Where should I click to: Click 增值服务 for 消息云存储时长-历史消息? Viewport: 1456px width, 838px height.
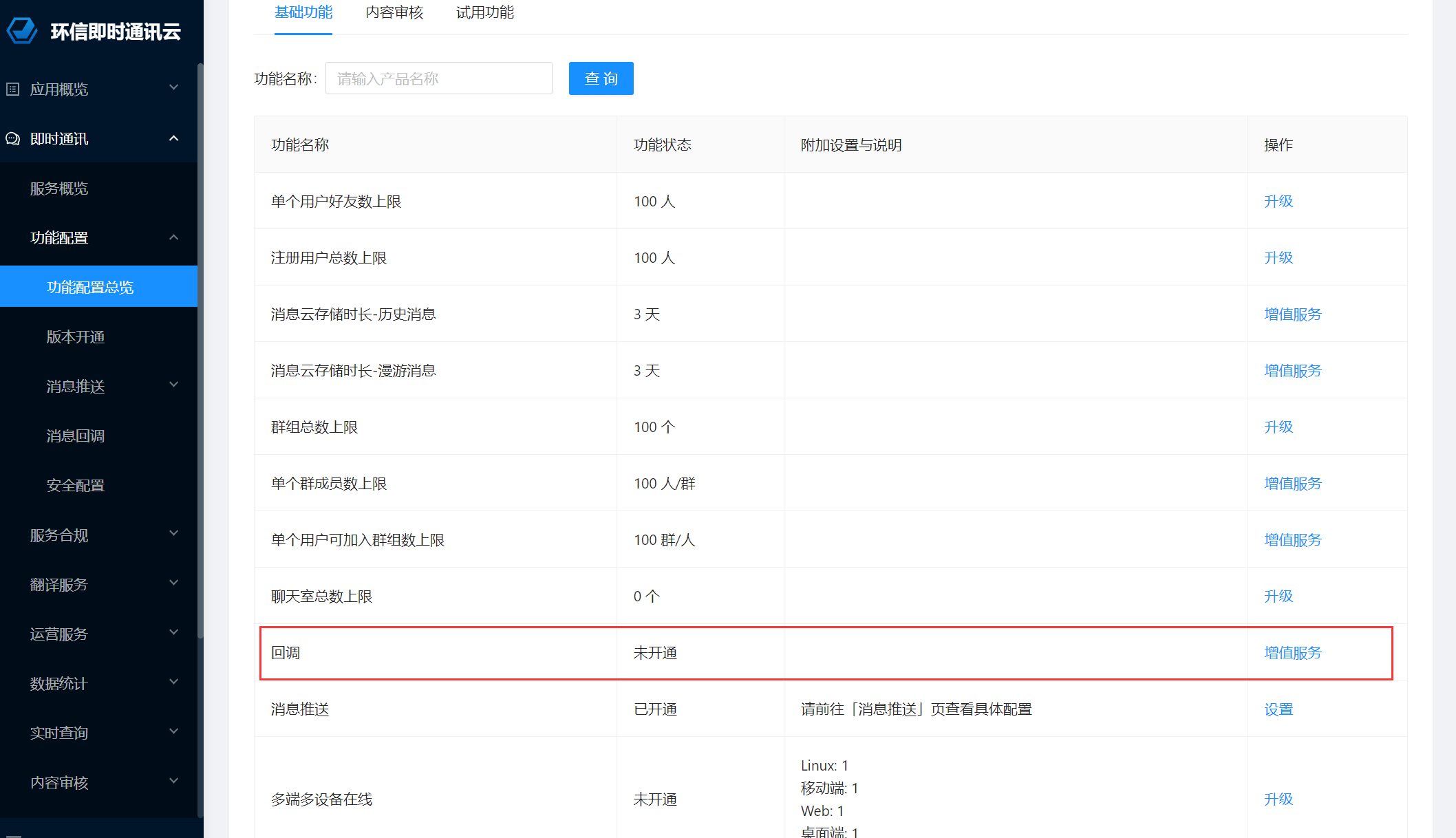click(x=1293, y=314)
